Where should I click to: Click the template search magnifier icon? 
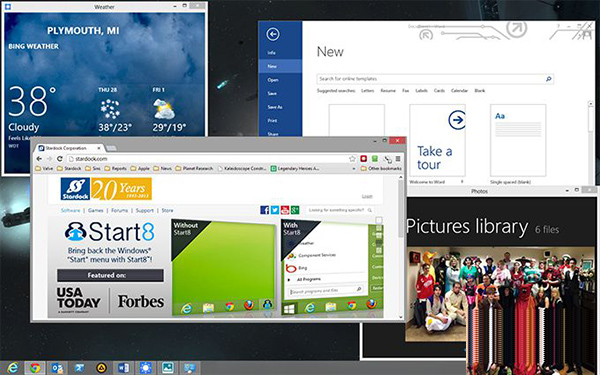(548, 79)
